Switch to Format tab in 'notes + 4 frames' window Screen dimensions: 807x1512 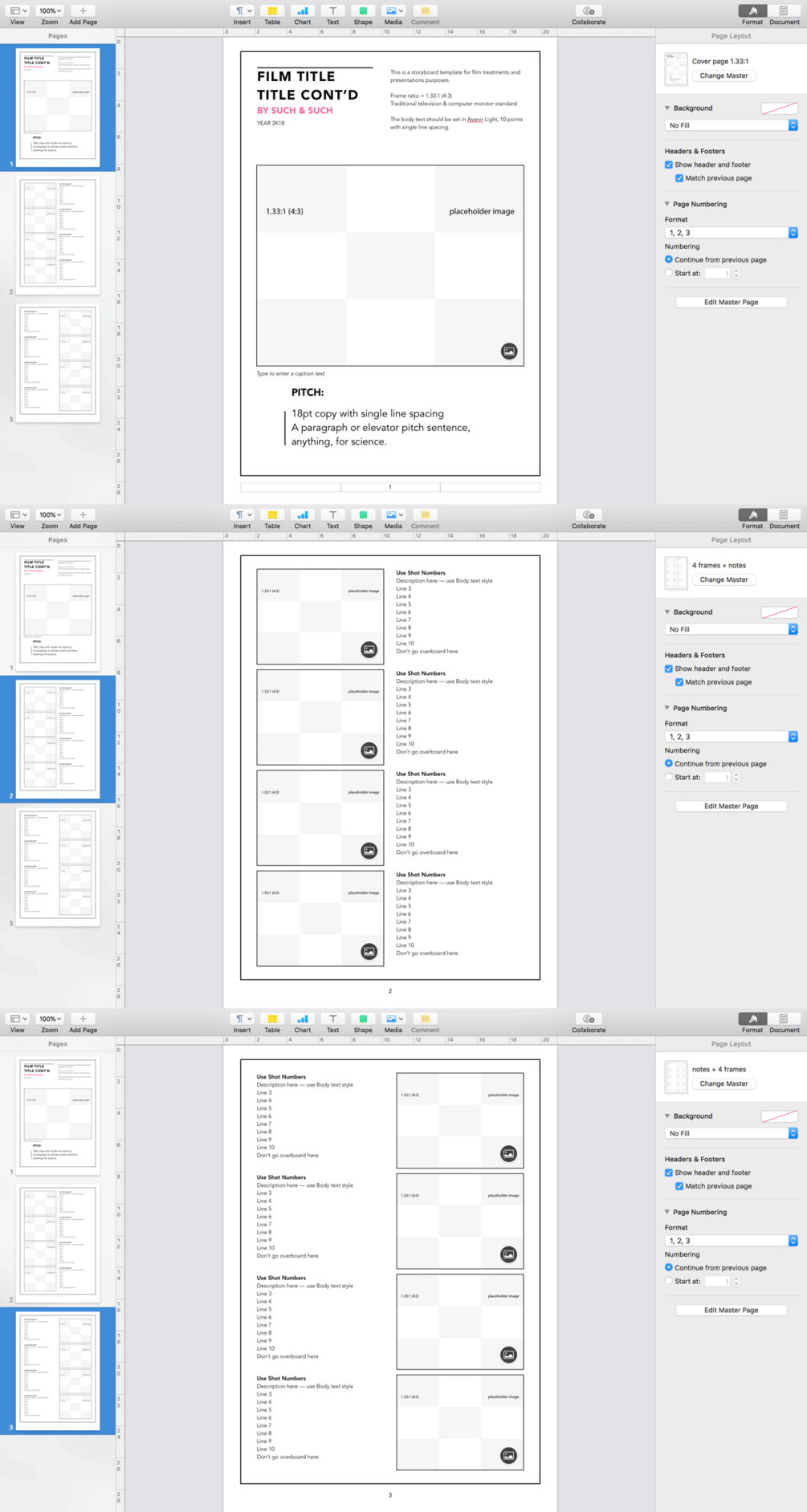752,1019
